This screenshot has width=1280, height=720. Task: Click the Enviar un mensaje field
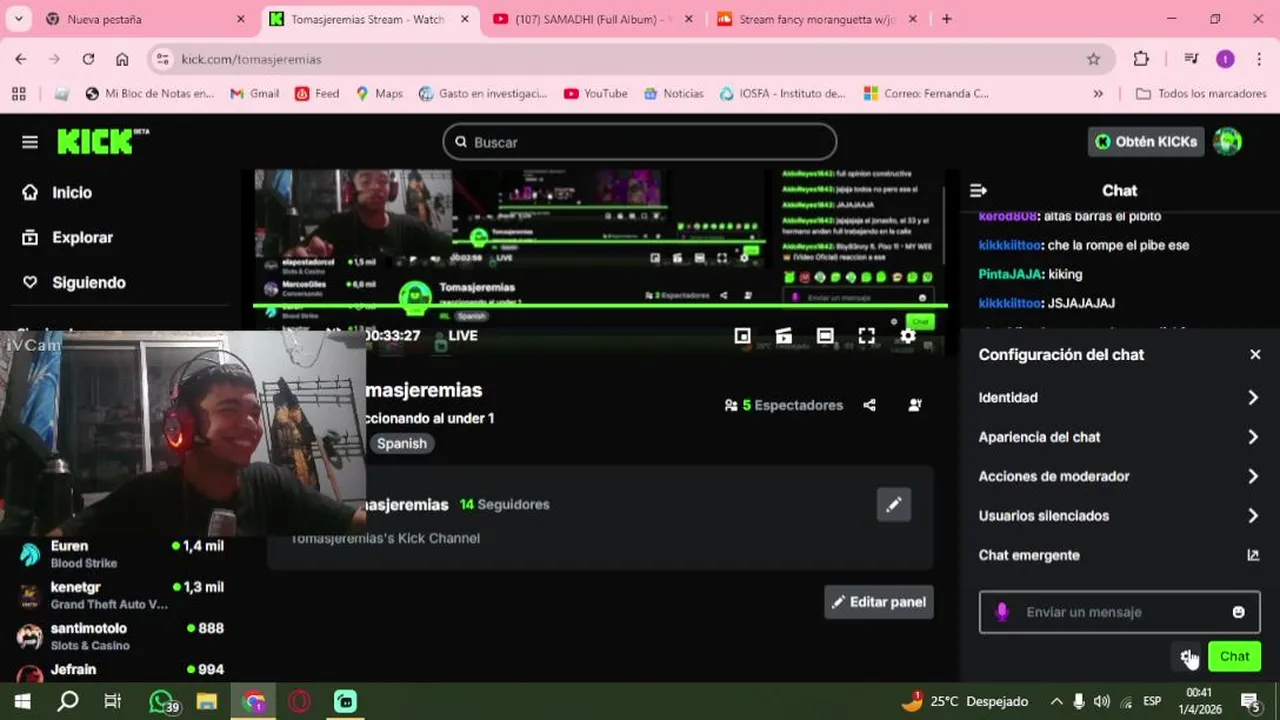click(1119, 612)
